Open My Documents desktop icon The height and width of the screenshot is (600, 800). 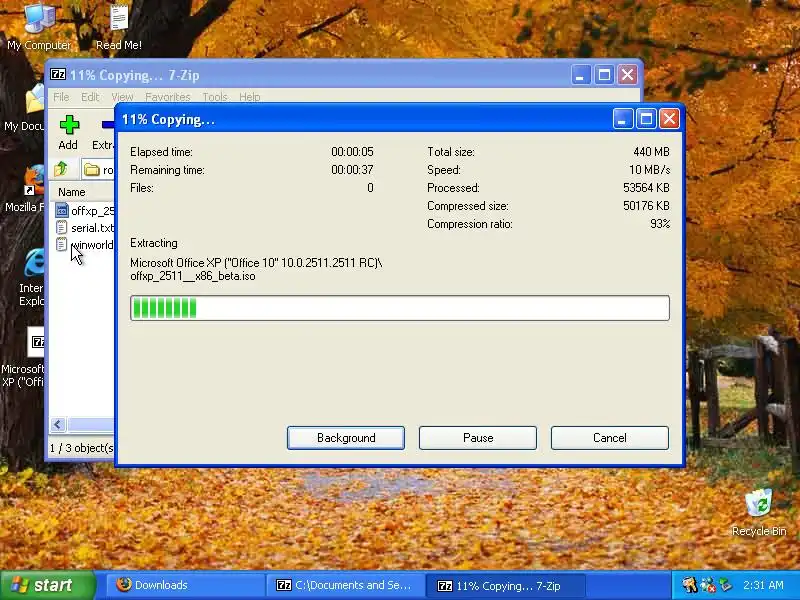coord(24,107)
